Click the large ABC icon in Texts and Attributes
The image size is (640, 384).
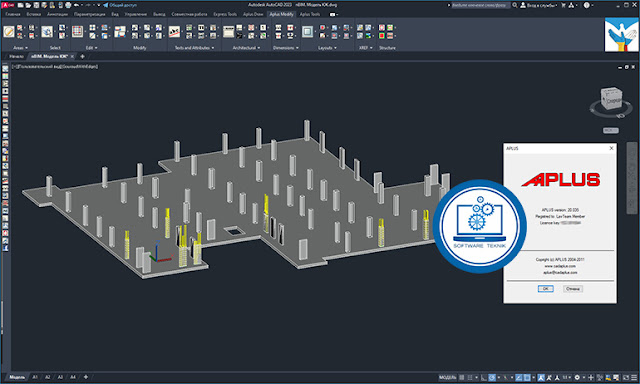tap(174, 31)
